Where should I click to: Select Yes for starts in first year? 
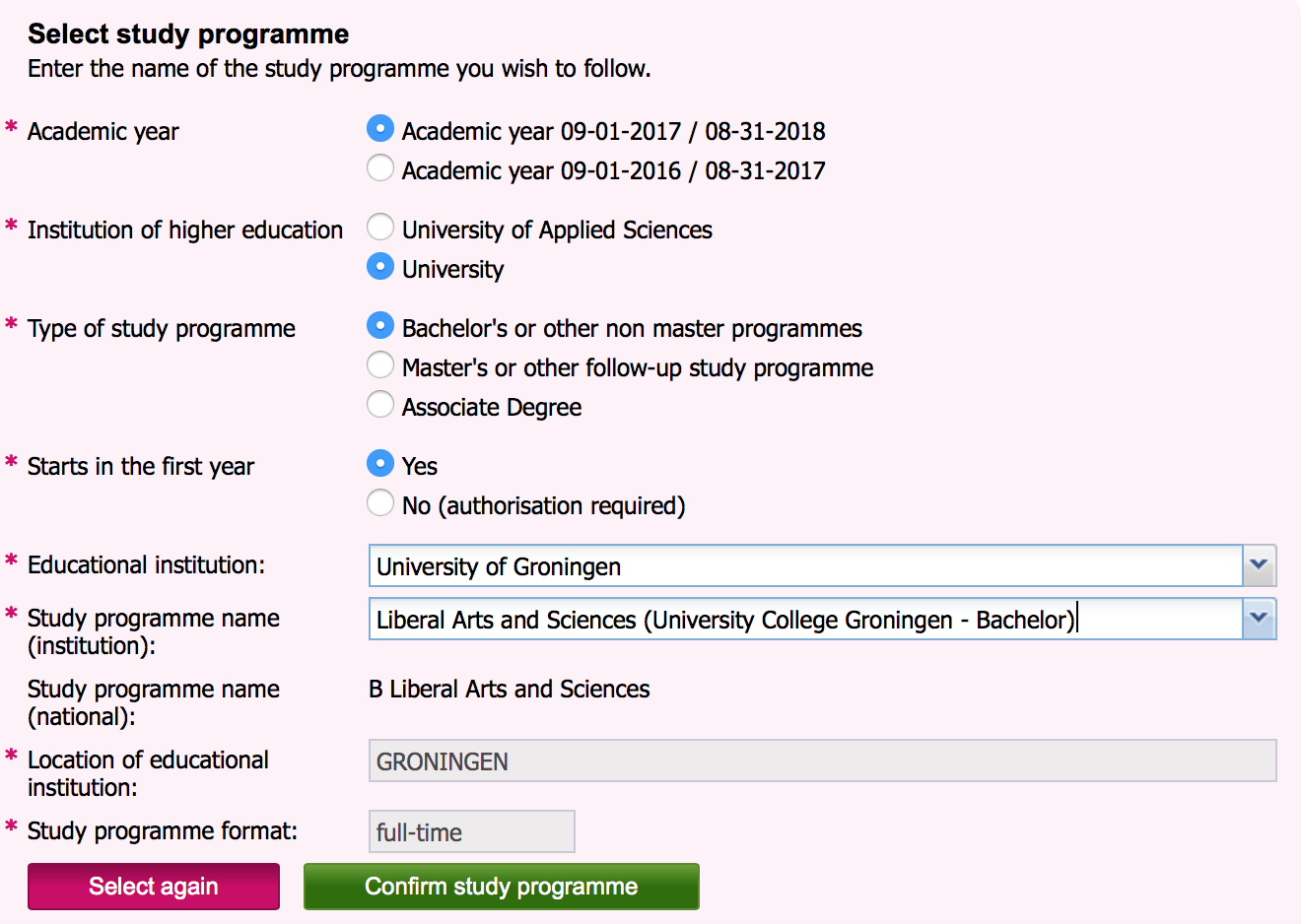click(x=380, y=464)
